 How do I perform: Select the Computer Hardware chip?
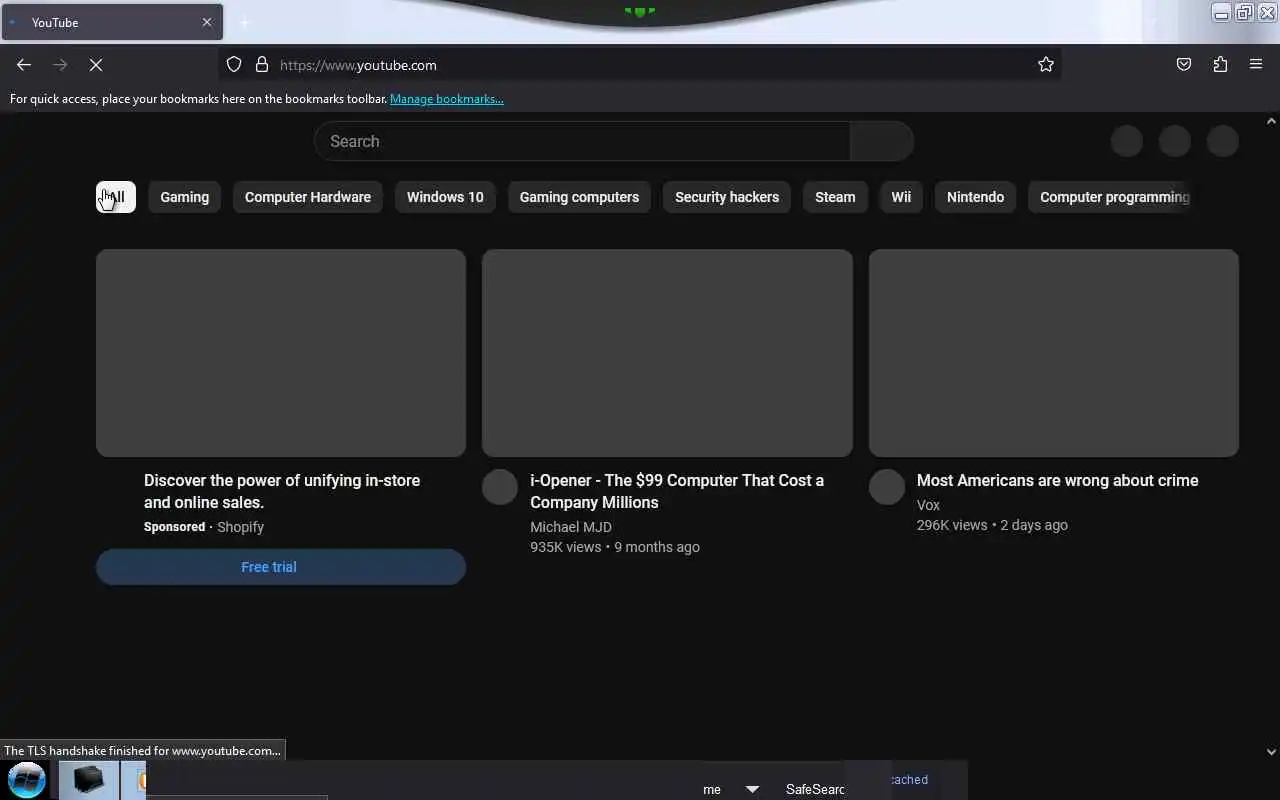coord(308,197)
